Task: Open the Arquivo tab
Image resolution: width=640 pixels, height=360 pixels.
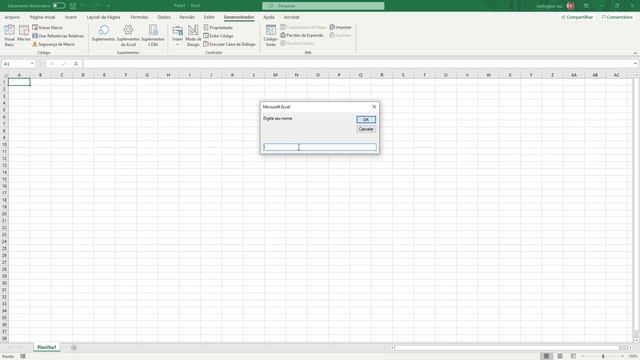Action: pyautogui.click(x=12, y=17)
